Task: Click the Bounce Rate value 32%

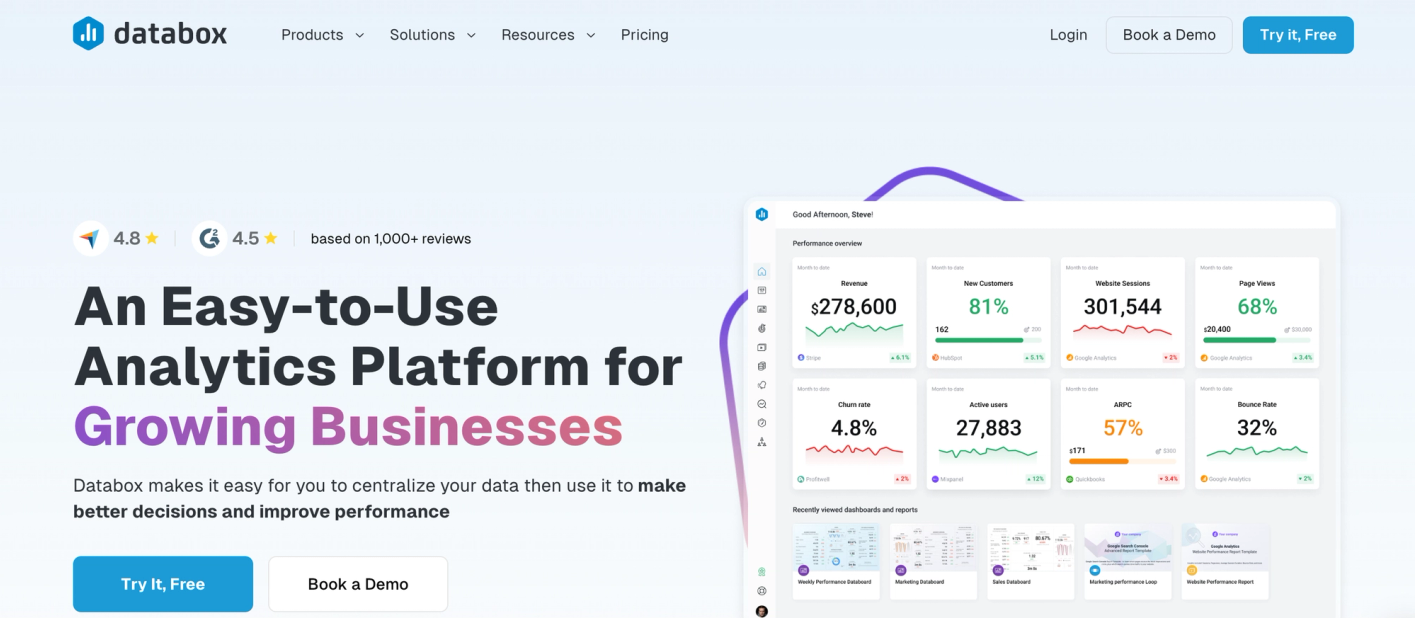Action: point(1257,428)
